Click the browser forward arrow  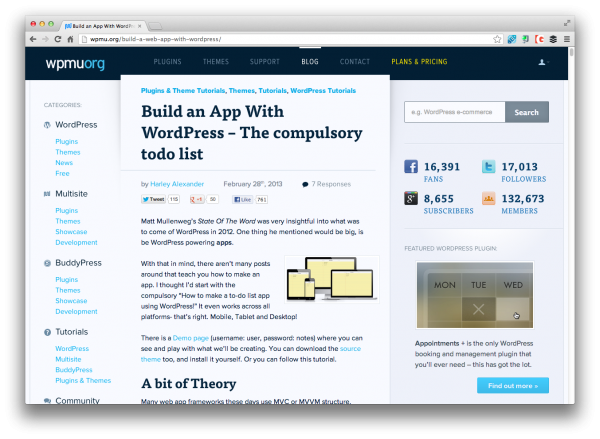pos(46,39)
